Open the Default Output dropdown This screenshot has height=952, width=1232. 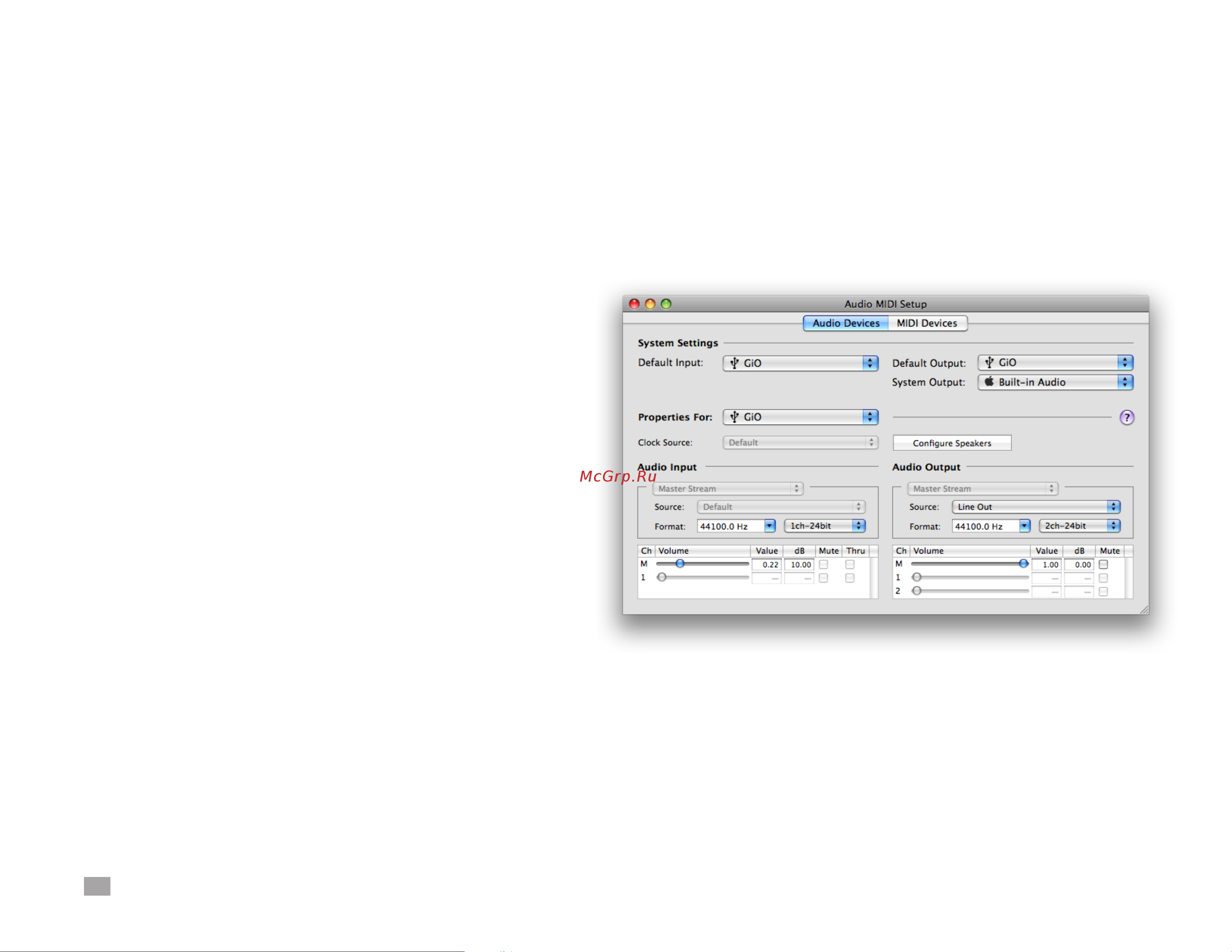1056,363
